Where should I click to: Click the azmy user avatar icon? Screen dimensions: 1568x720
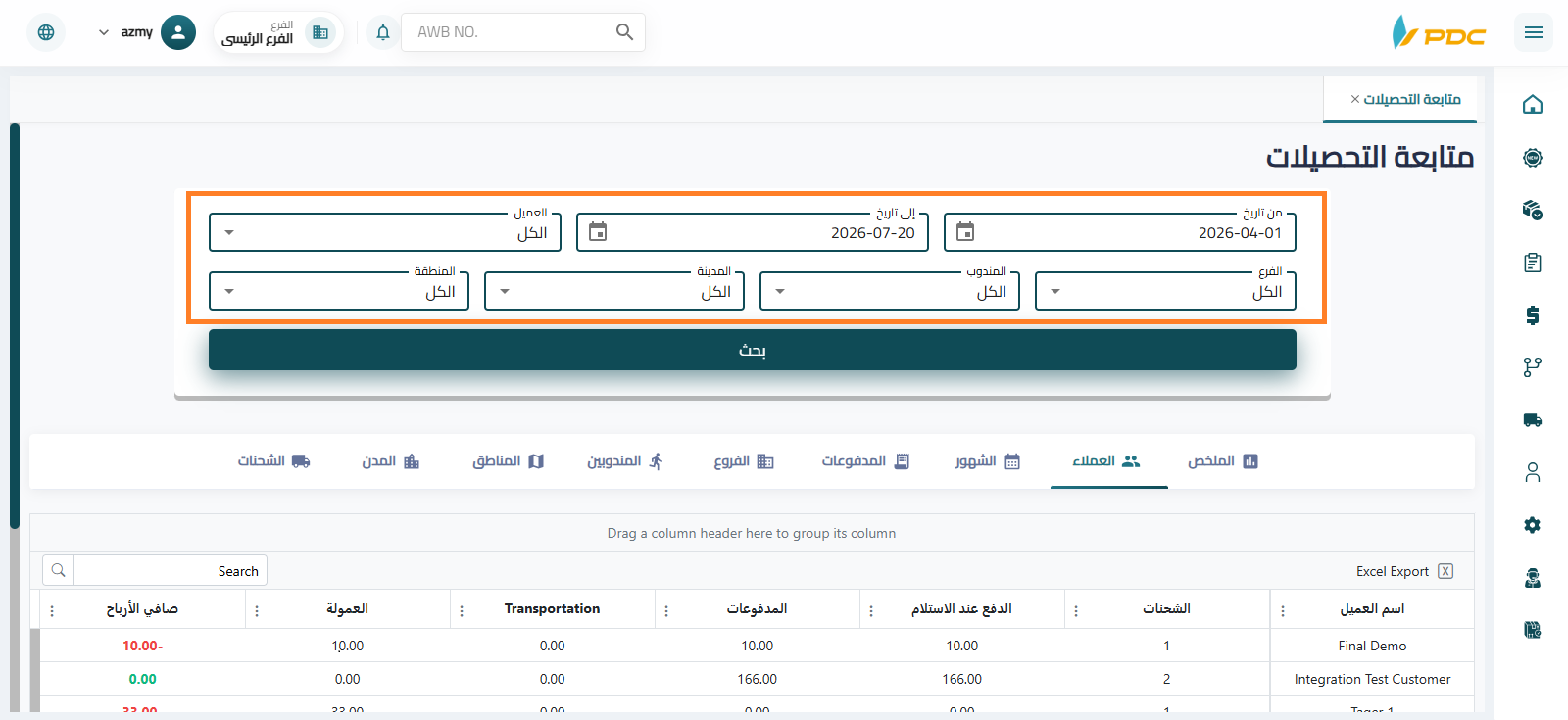(x=177, y=32)
